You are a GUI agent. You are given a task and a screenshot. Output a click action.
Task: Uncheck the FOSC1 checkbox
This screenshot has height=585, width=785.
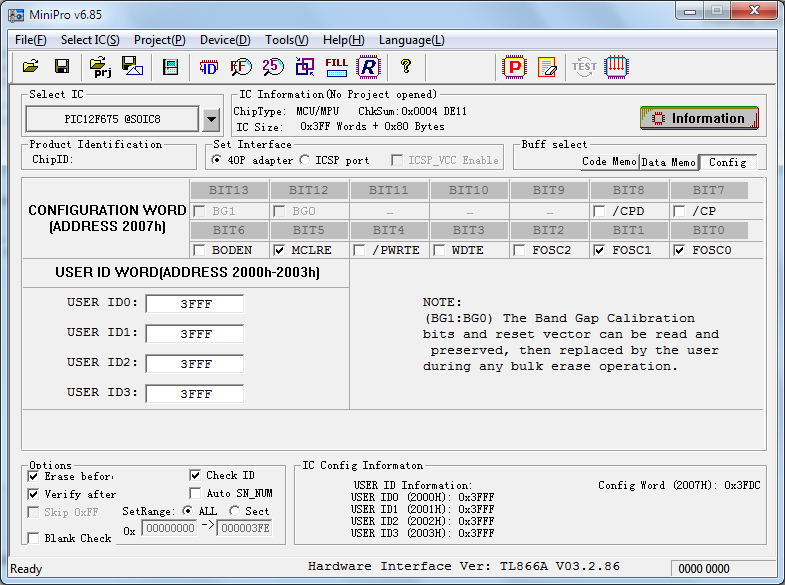click(599, 250)
